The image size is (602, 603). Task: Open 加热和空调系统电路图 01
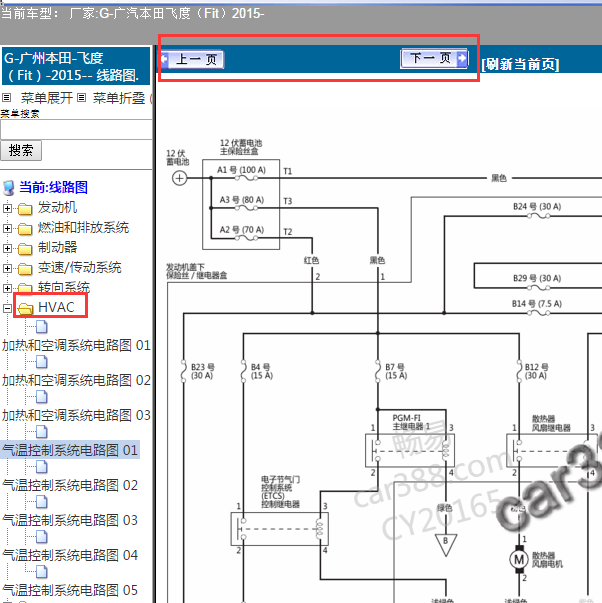pyautogui.click(x=76, y=345)
